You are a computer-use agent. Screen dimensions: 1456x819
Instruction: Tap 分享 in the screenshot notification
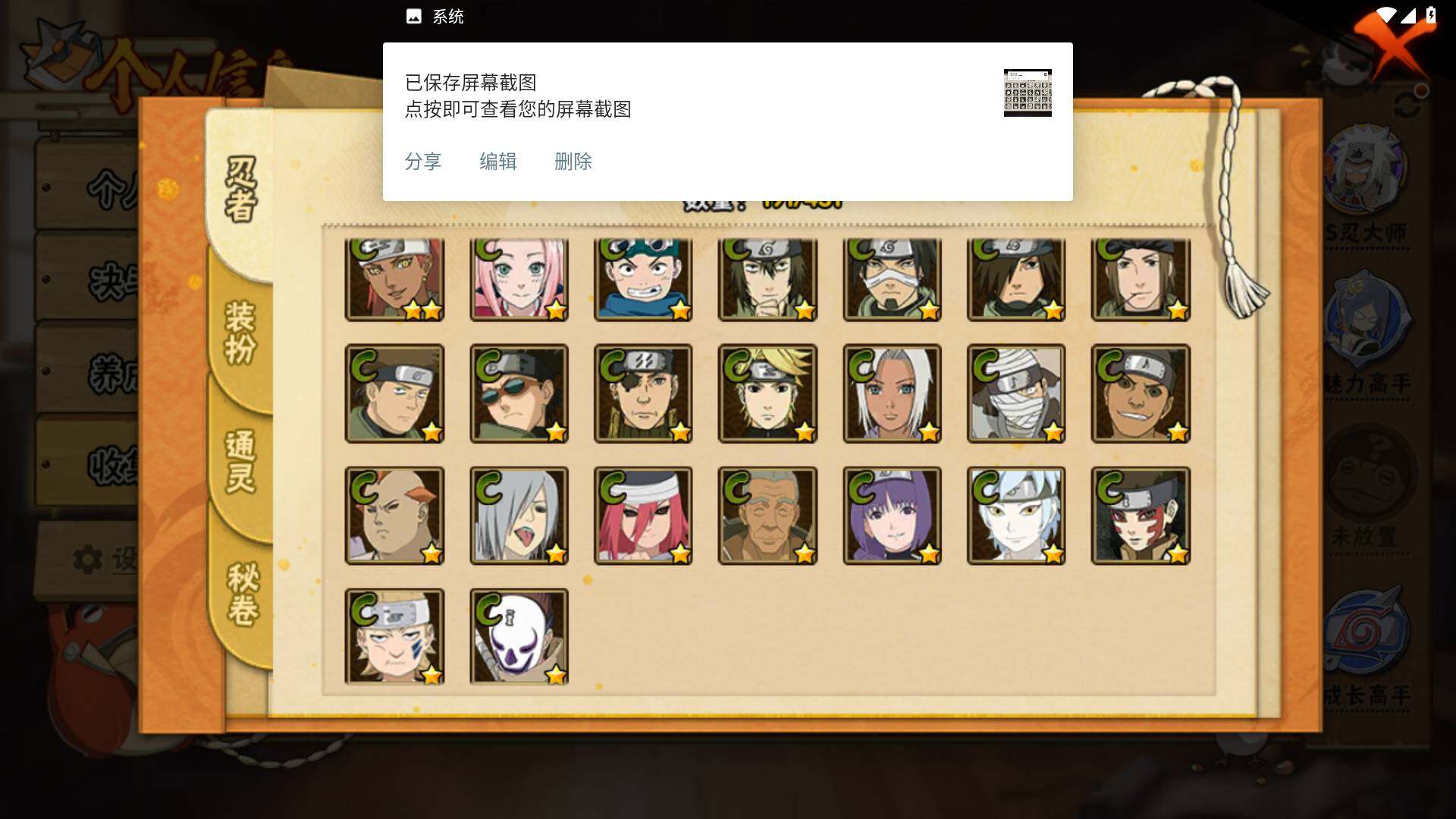[423, 161]
